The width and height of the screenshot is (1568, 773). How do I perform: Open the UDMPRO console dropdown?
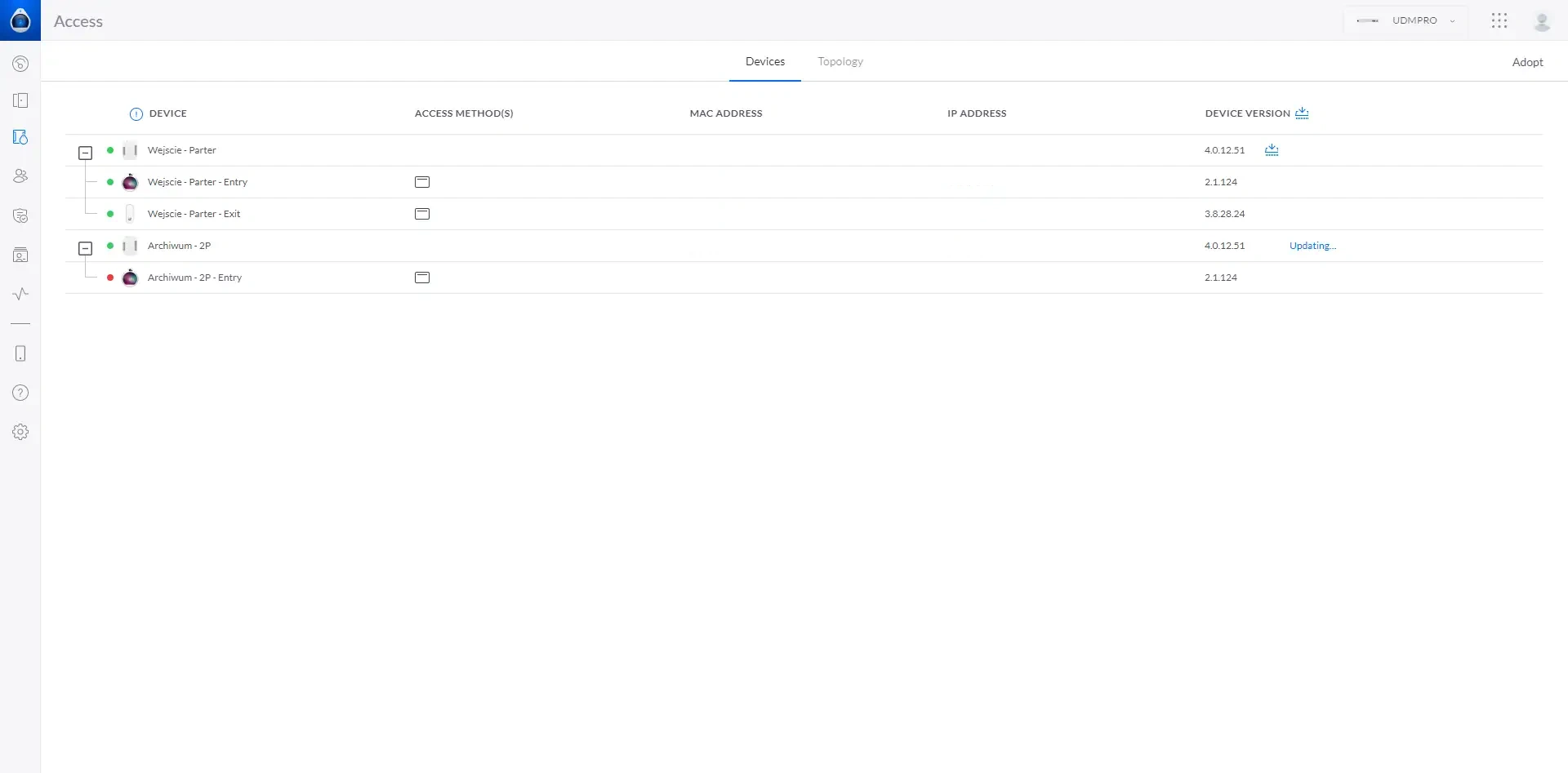coord(1405,20)
